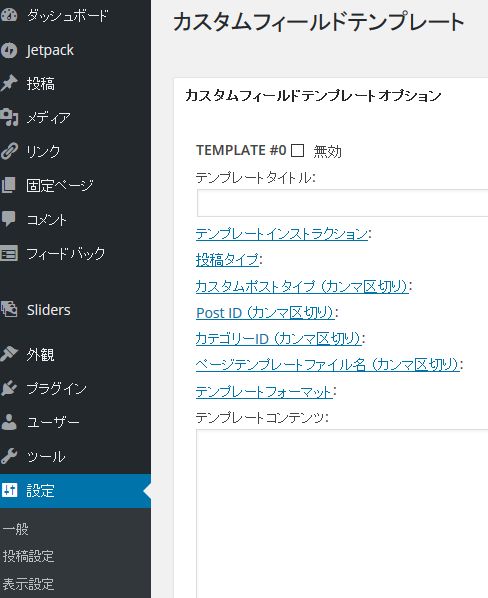The height and width of the screenshot is (598, 488).
Task: Select the plug icon for プラグイン
Action: (9, 388)
